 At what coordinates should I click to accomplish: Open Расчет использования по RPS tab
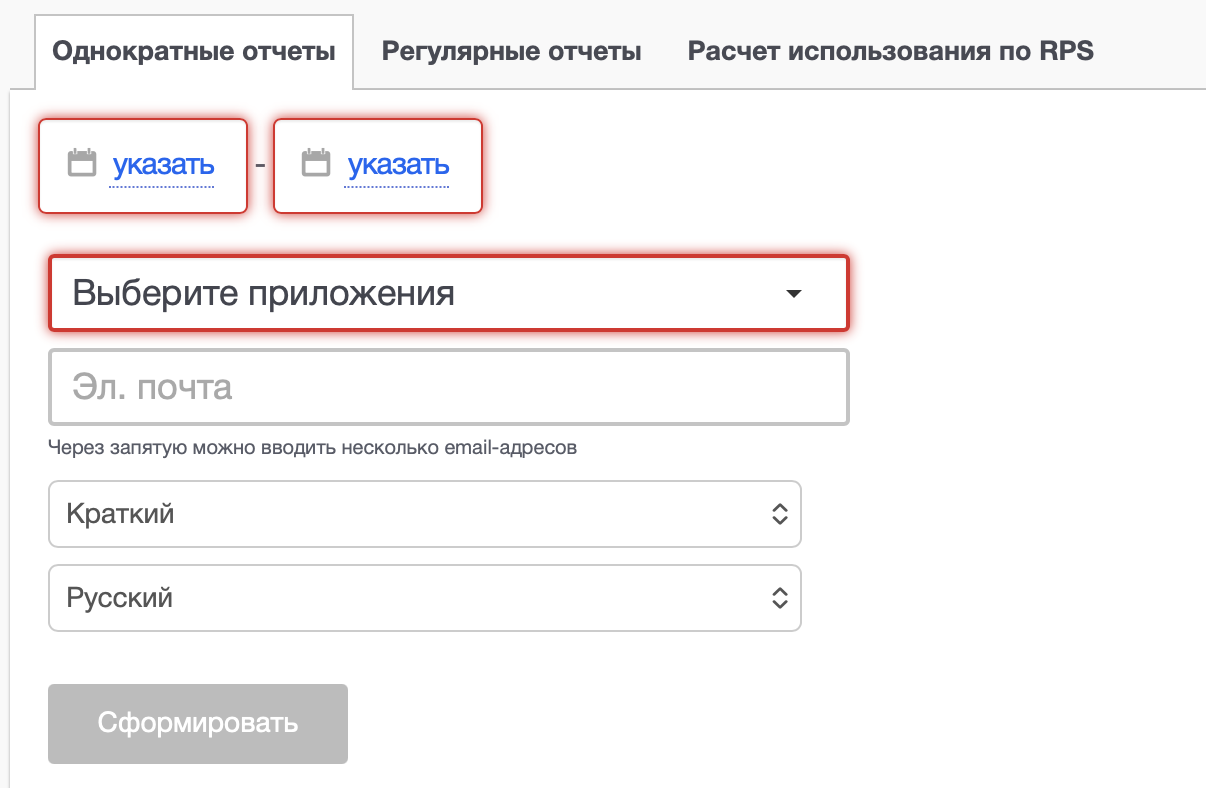point(891,51)
